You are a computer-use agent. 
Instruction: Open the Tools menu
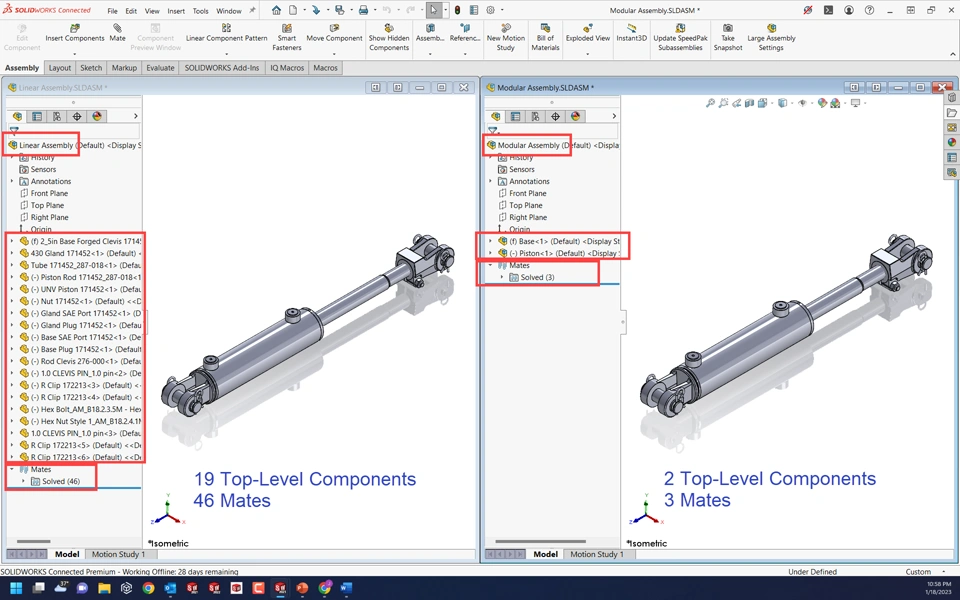pos(200,11)
